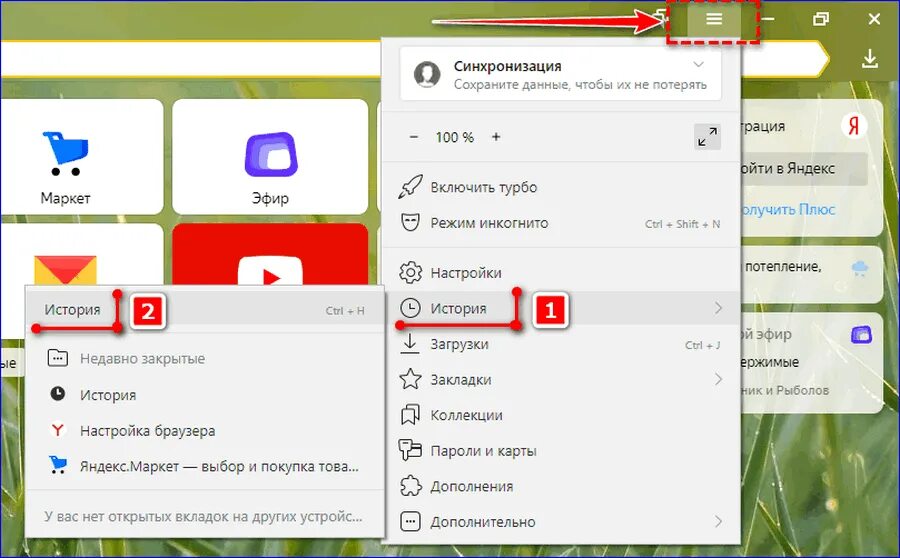Click the restore window button
The height and width of the screenshot is (558, 900).
821,19
